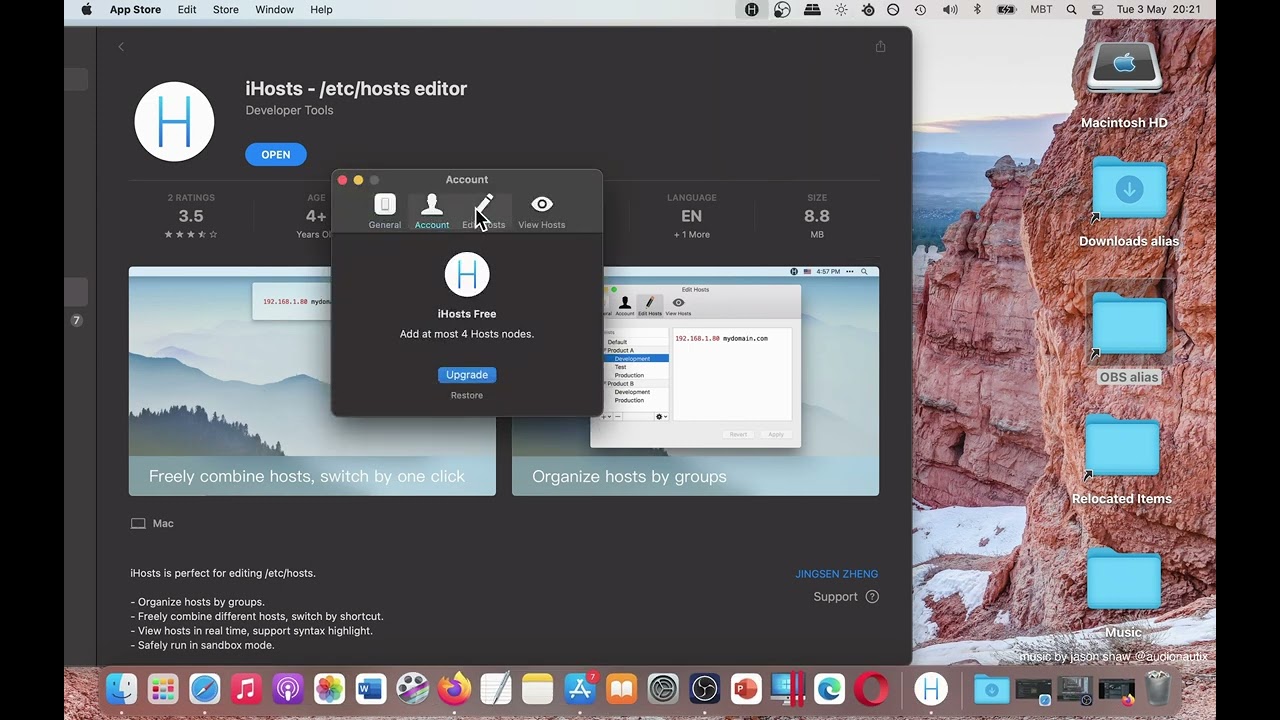Click the App Store share icon
The image size is (1280, 720).
pyautogui.click(x=880, y=46)
